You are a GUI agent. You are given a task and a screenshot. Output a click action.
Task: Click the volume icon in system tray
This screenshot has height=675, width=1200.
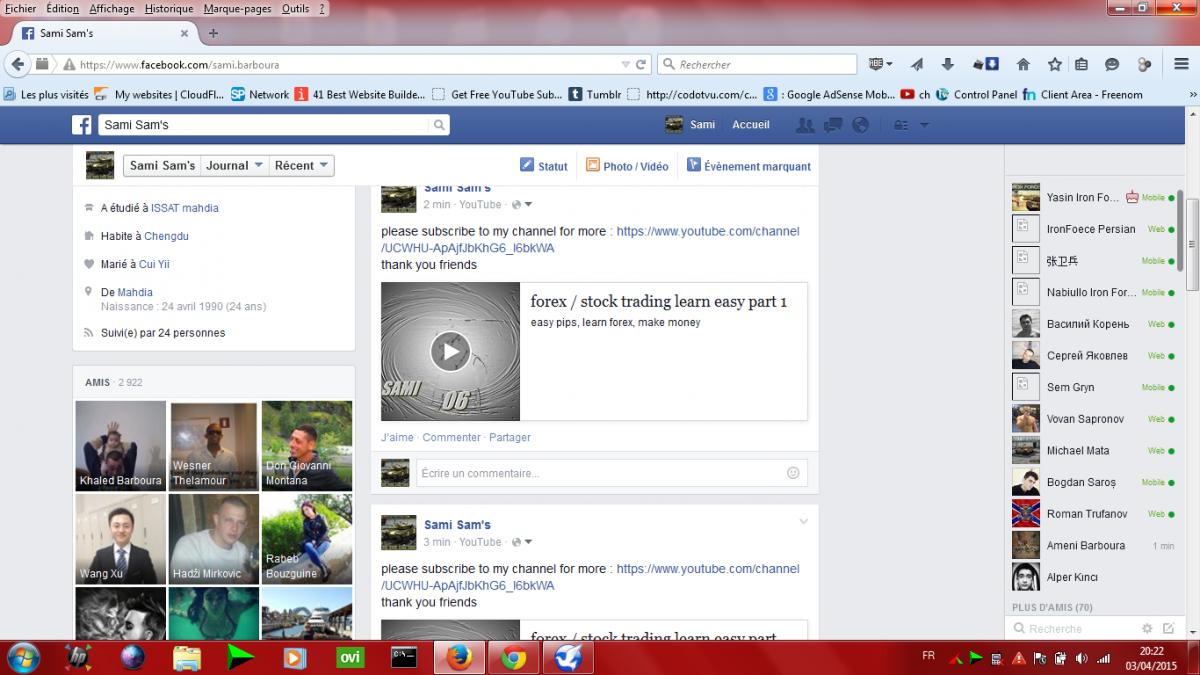coord(1080,658)
